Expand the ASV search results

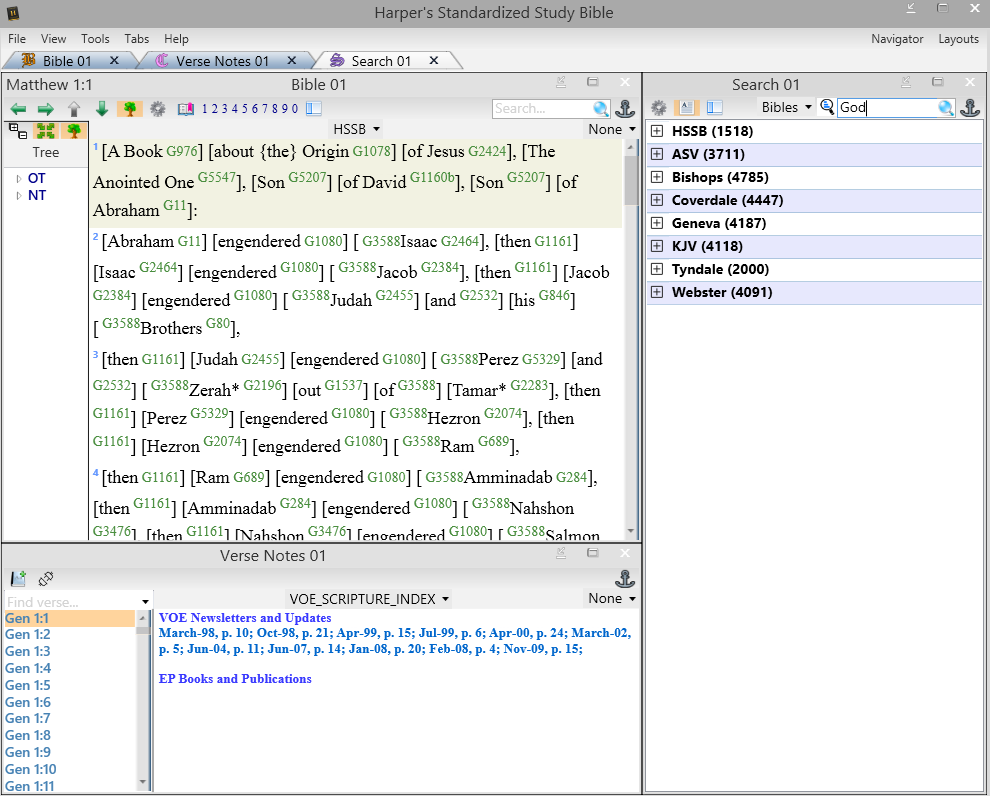click(657, 154)
